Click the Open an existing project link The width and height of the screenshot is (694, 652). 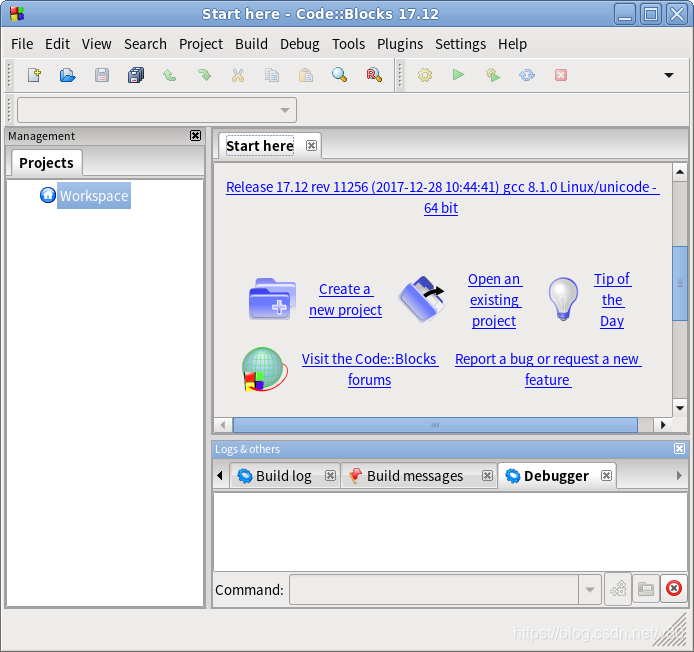click(494, 300)
